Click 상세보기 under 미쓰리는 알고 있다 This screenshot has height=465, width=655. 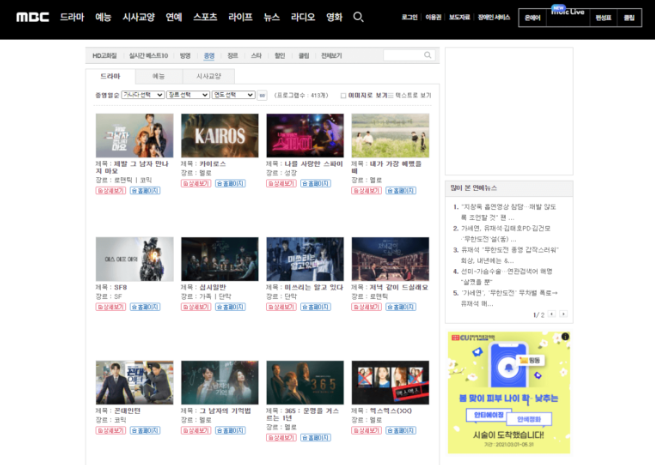click(x=282, y=307)
